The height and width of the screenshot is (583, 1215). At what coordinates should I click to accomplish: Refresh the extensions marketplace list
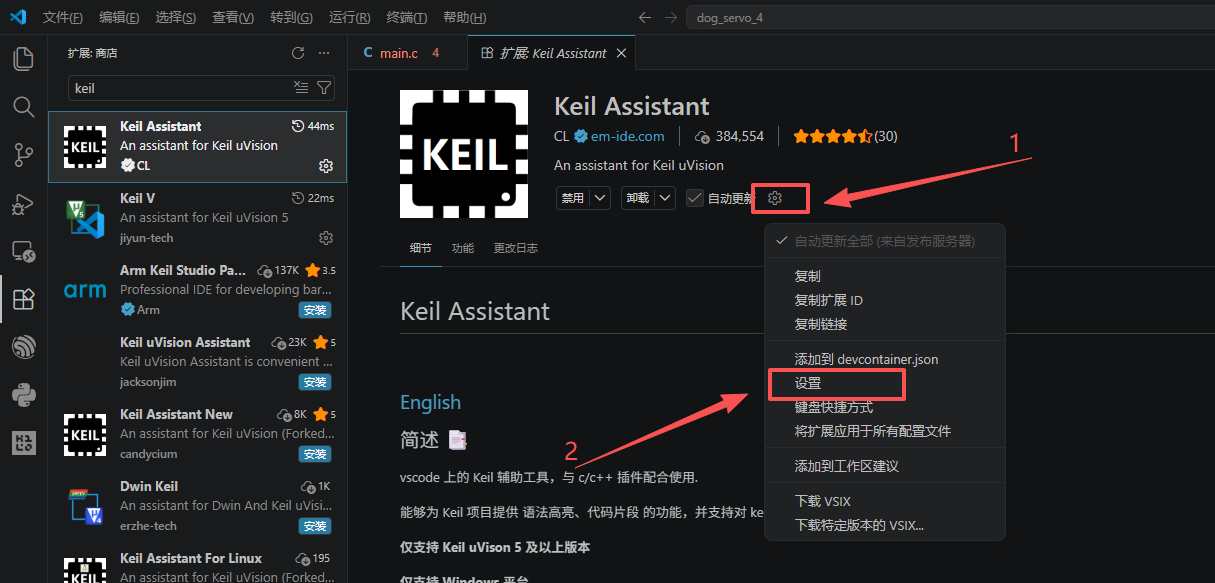tap(297, 53)
